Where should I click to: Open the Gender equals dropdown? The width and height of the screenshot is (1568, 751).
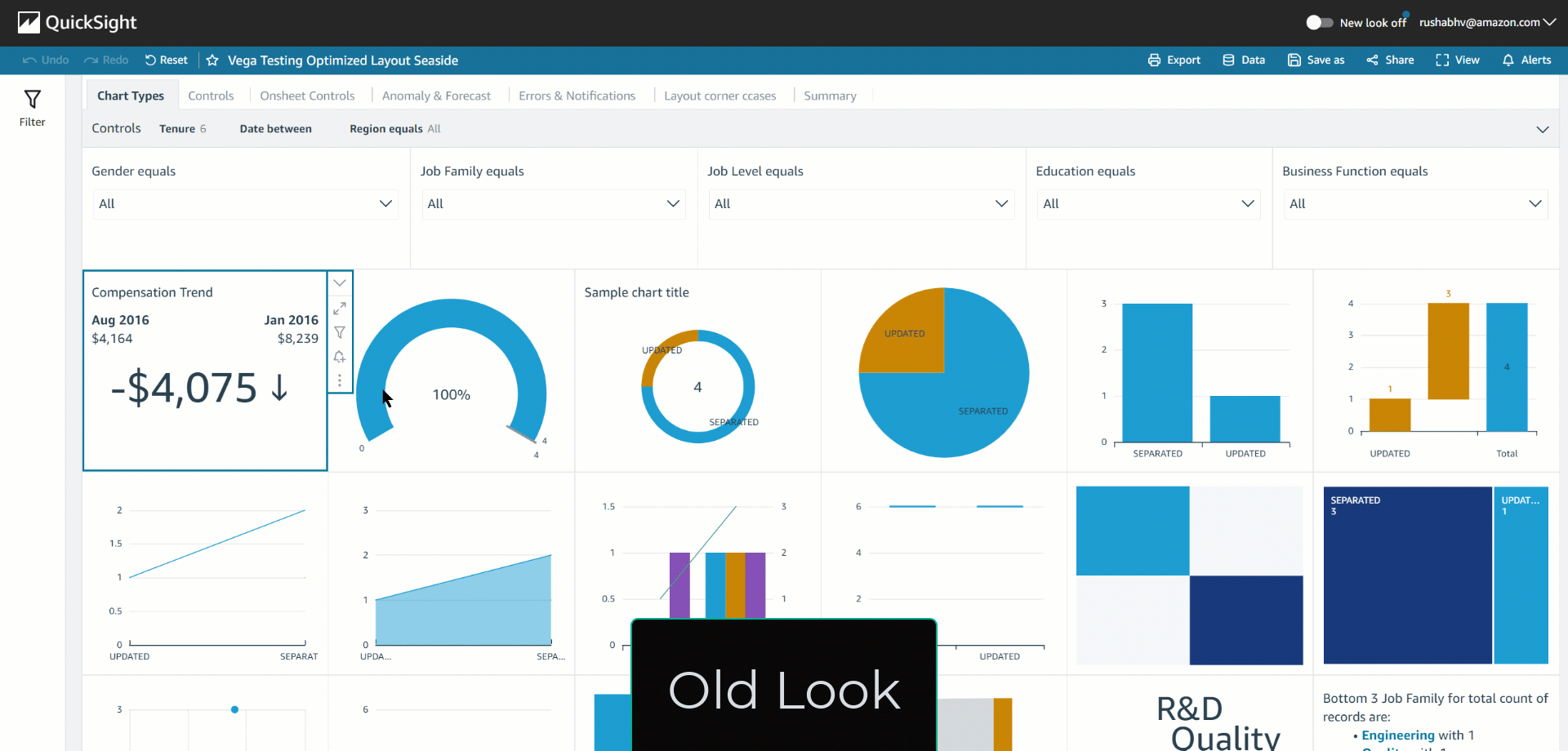pos(245,204)
